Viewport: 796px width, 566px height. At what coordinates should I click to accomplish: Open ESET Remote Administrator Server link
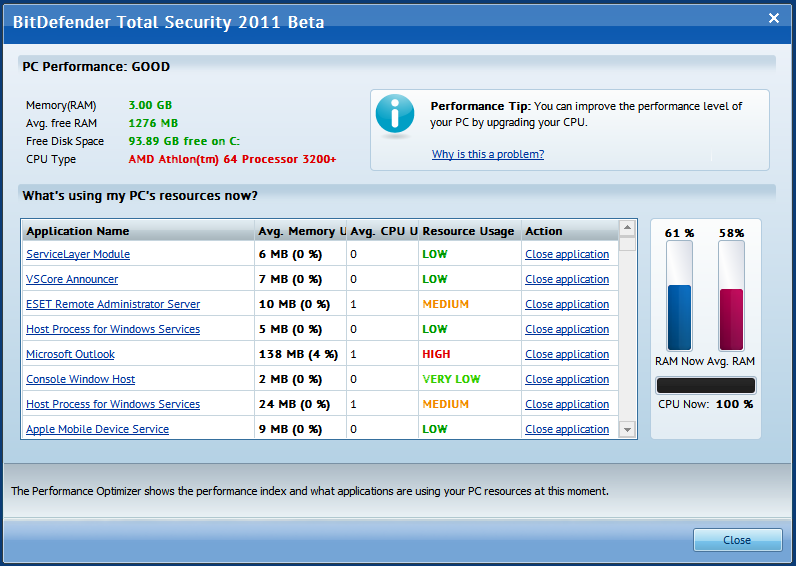pyautogui.click(x=113, y=304)
